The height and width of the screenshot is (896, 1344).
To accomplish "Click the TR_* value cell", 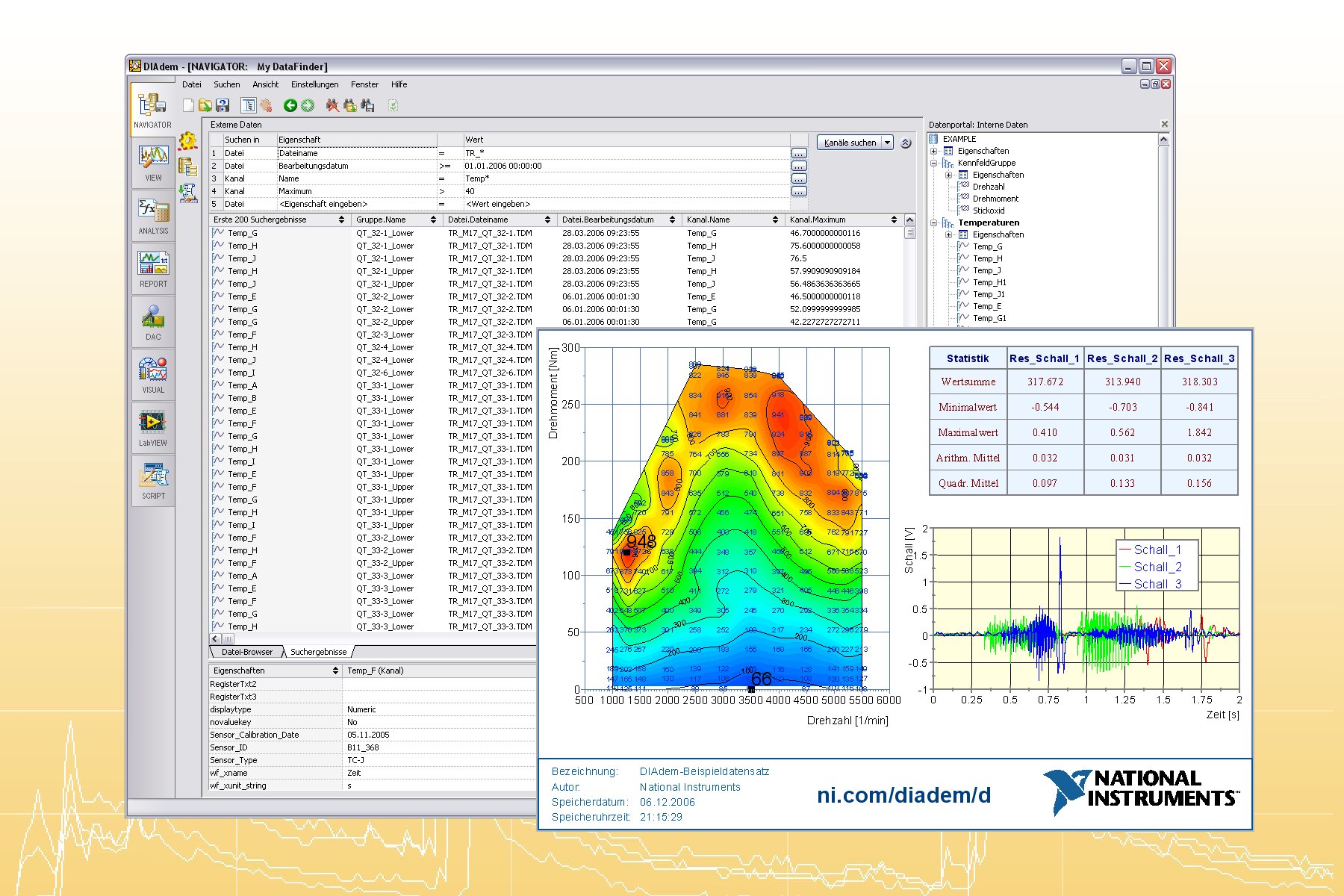I will coord(626,153).
